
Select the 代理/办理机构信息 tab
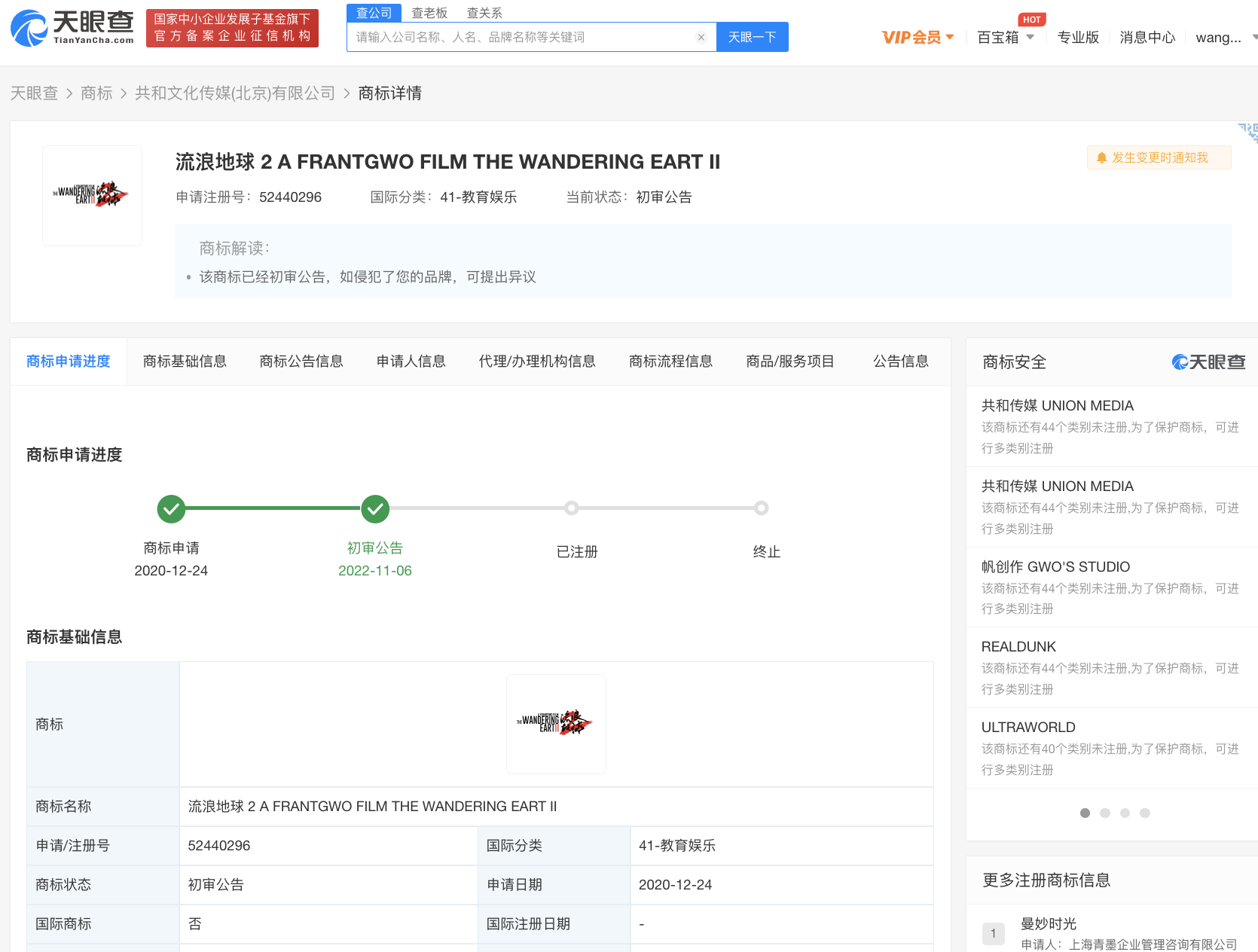pyautogui.click(x=537, y=362)
